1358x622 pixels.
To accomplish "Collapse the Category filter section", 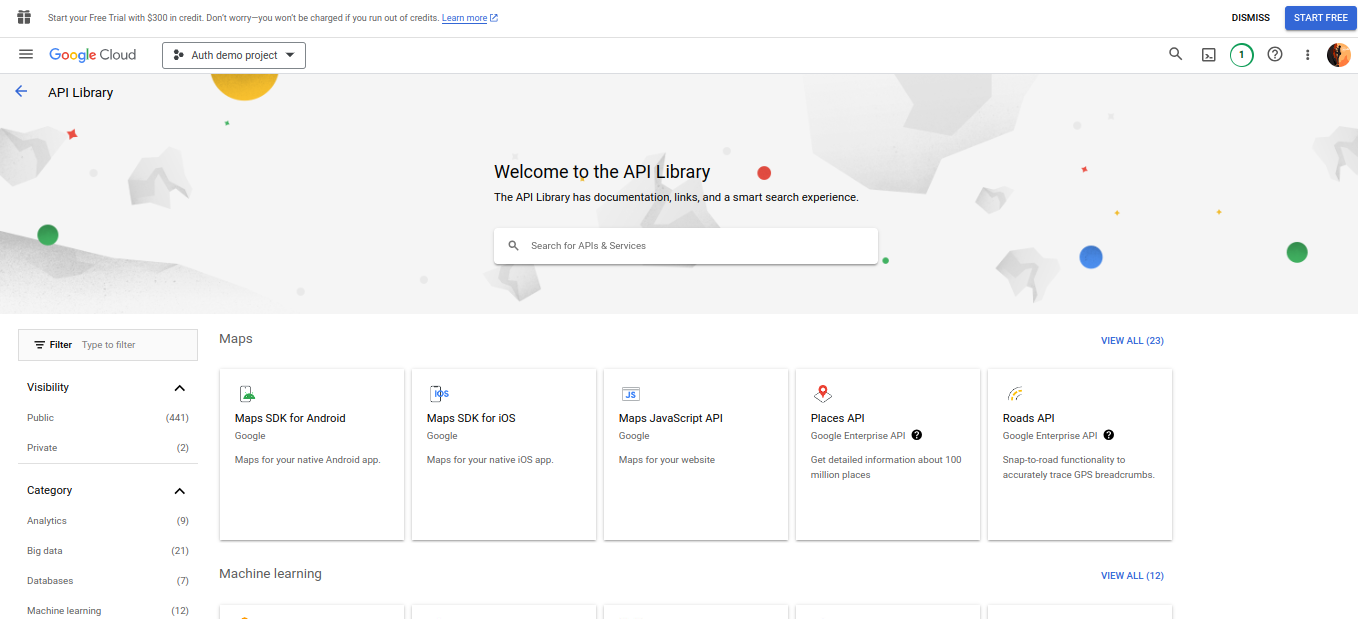I will click(180, 491).
